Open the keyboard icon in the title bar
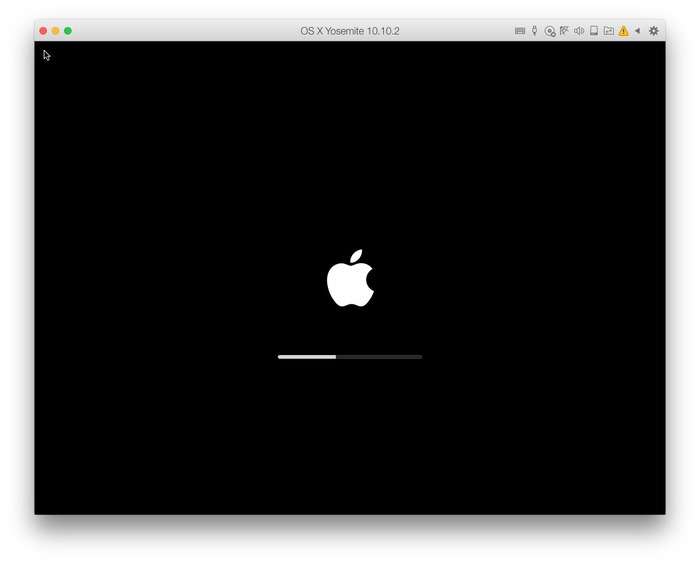 (520, 31)
